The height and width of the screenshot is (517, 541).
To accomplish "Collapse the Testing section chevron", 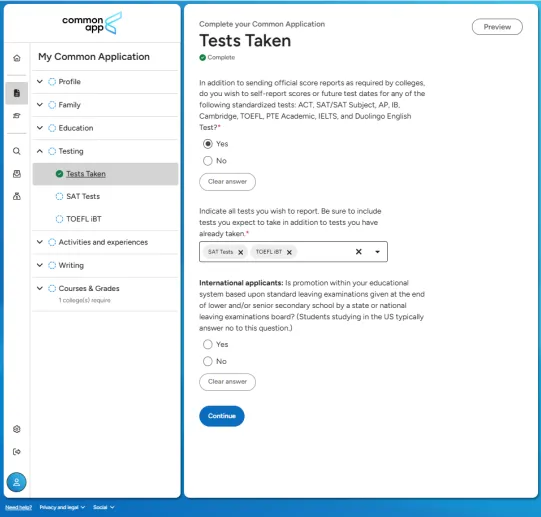I will pyautogui.click(x=40, y=151).
